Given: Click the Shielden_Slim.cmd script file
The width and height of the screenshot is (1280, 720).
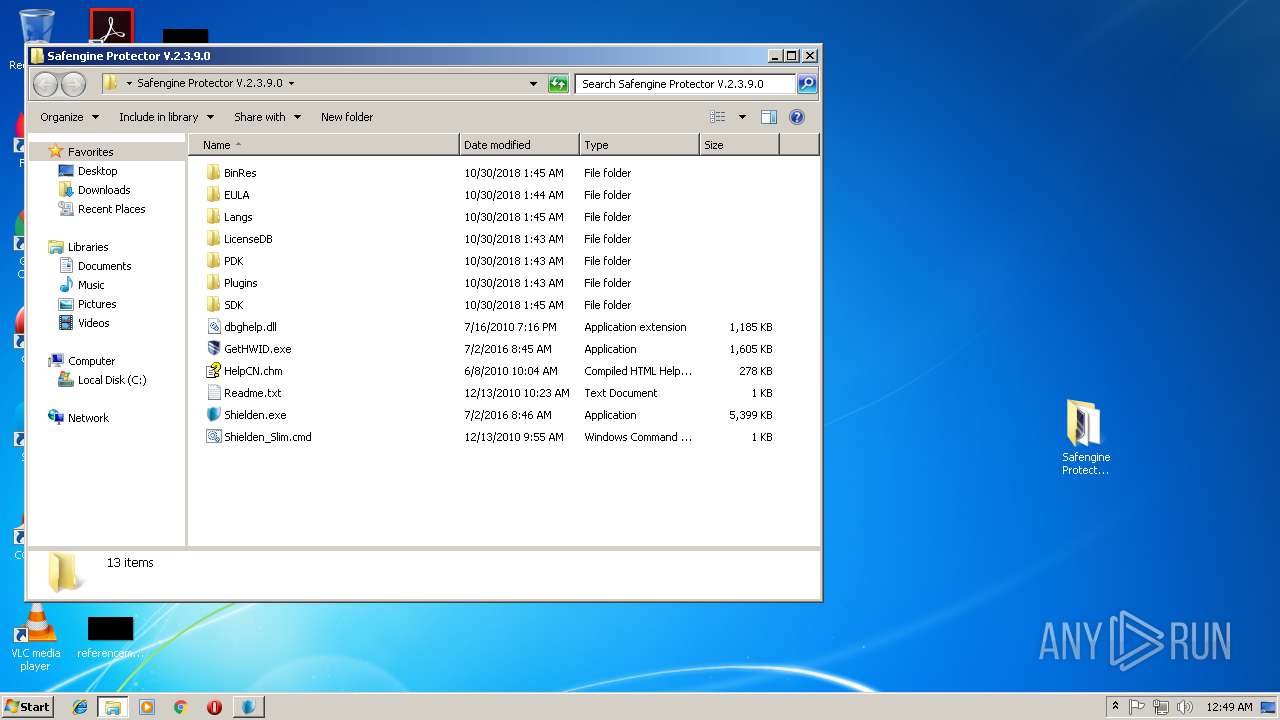Looking at the screenshot, I should tap(267, 437).
